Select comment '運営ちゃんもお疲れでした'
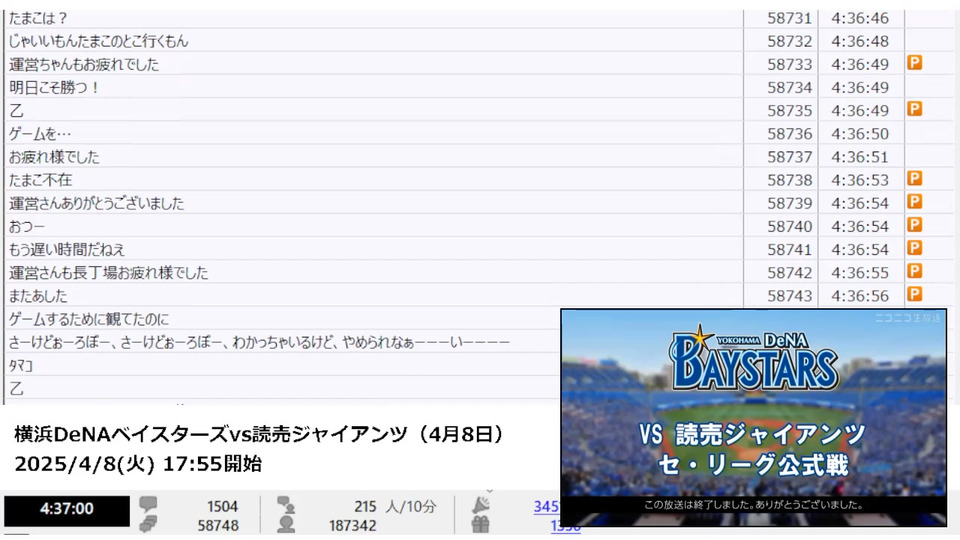Screen dimensions: 960x540 click(x=84, y=64)
